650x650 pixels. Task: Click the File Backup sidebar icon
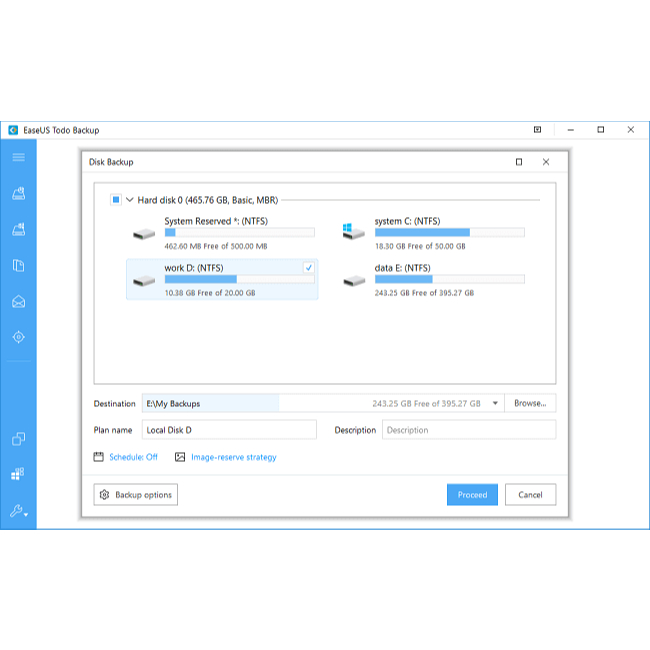point(18,265)
